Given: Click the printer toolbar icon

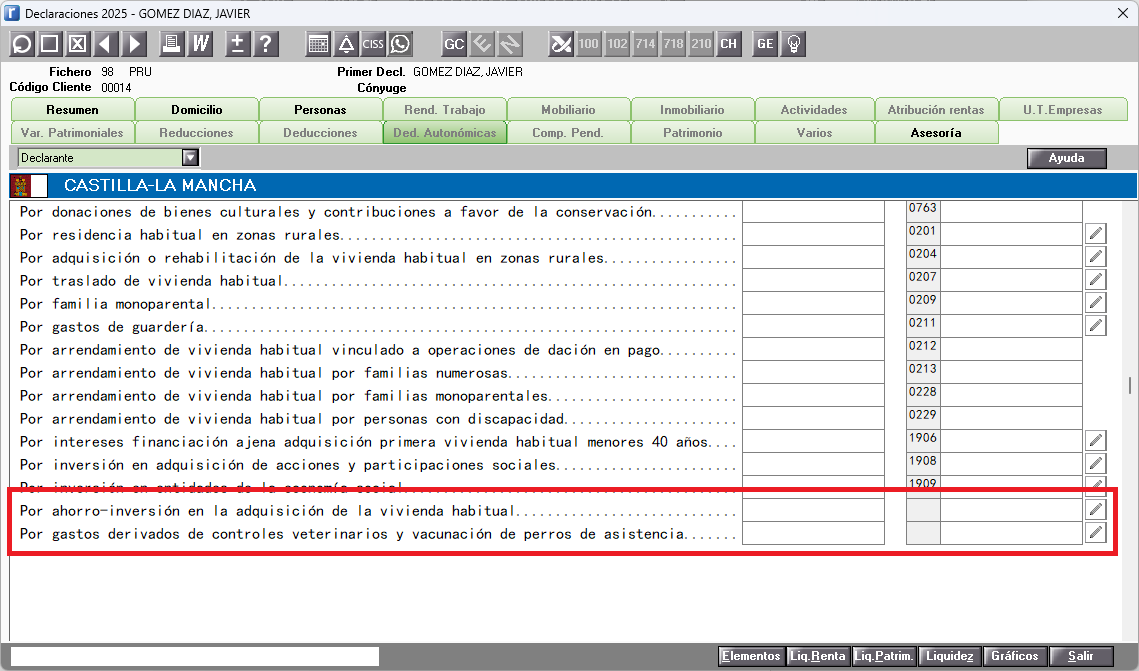Looking at the screenshot, I should point(172,44).
